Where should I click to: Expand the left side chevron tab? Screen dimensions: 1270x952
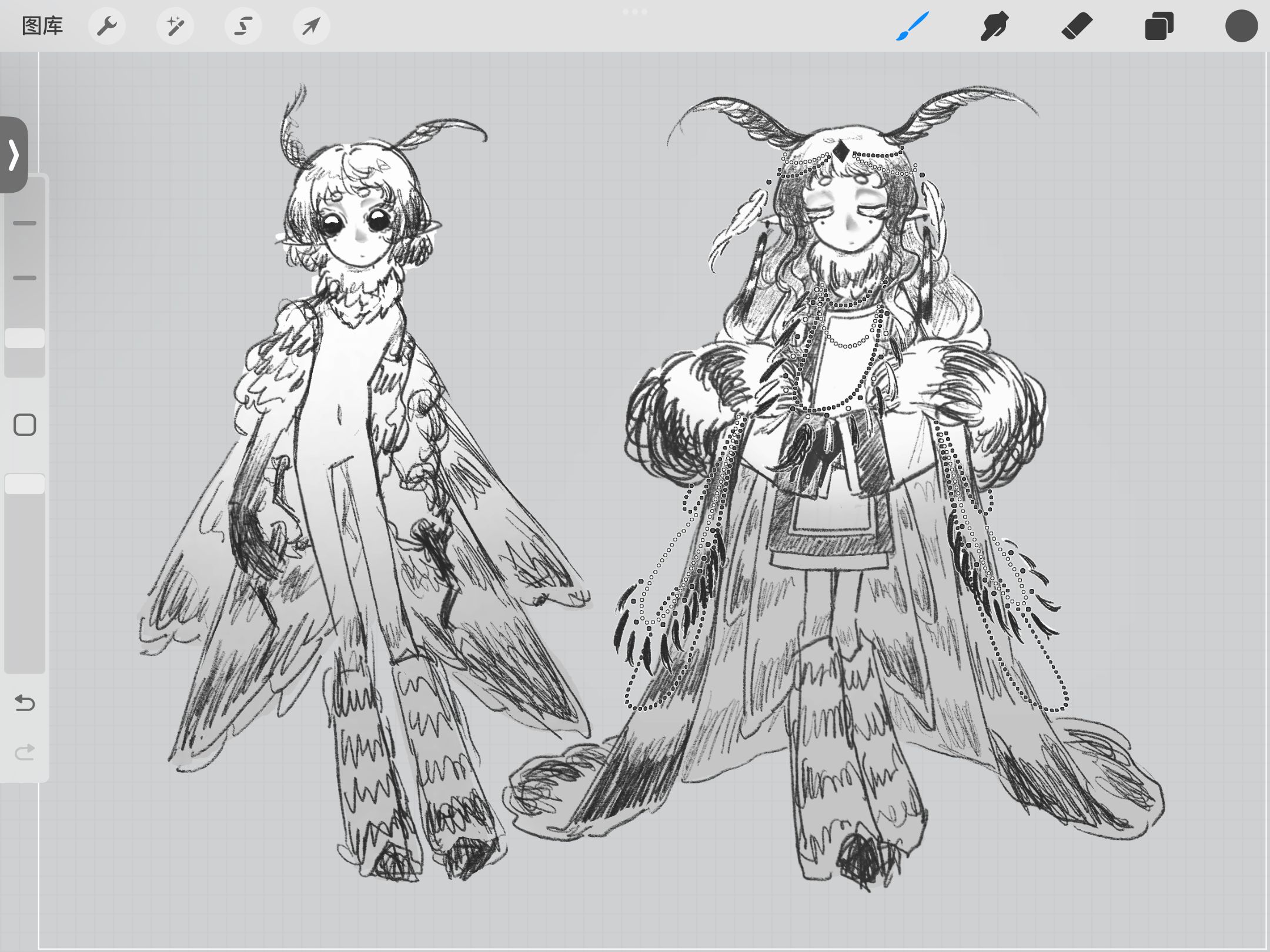tap(14, 155)
